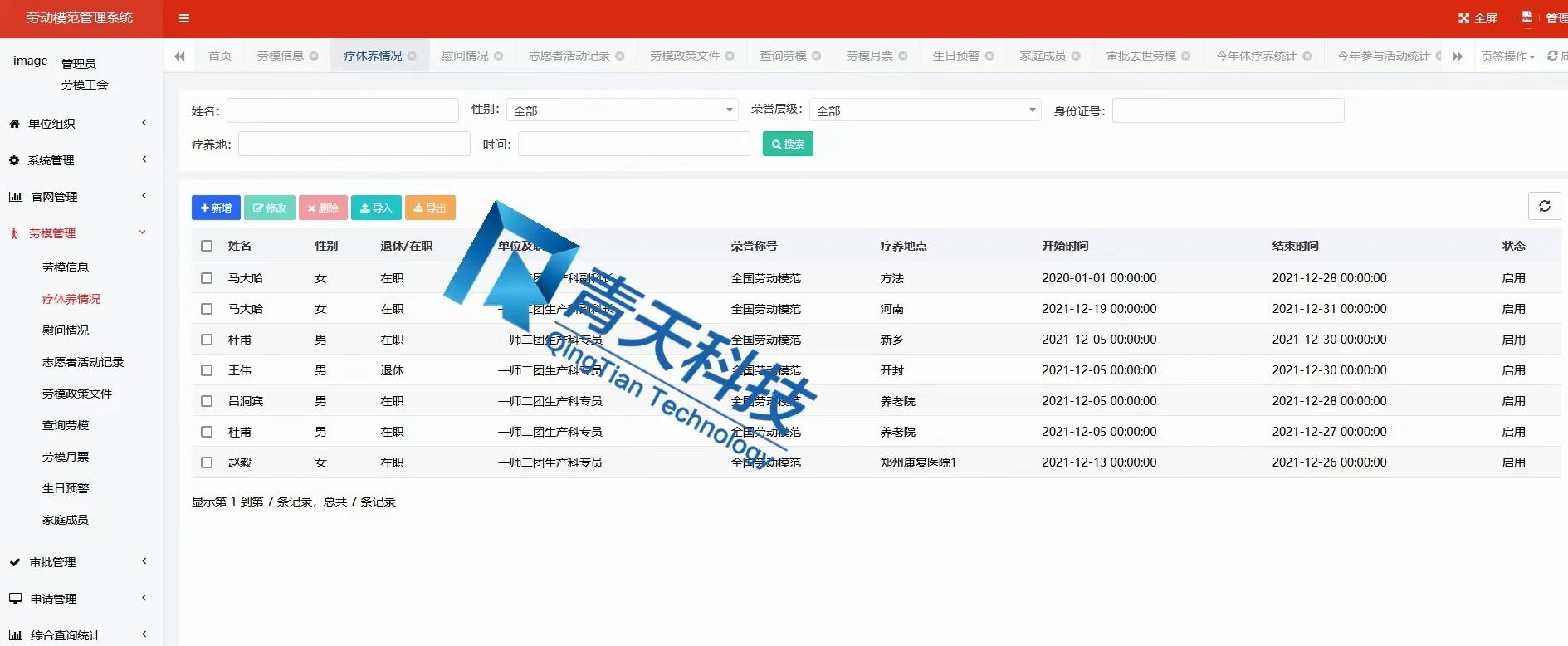
Task: Close the 慰问情况 tab x icon
Action: coord(498,56)
